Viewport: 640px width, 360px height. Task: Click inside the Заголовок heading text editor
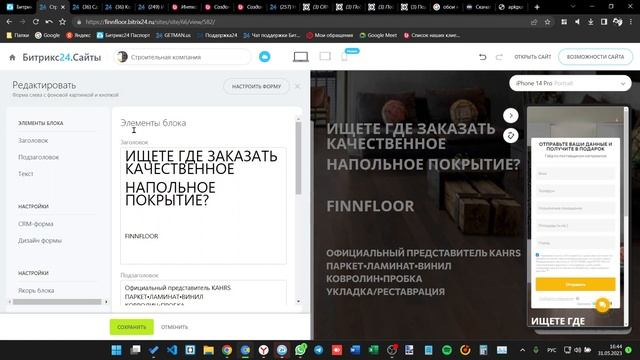click(x=203, y=206)
